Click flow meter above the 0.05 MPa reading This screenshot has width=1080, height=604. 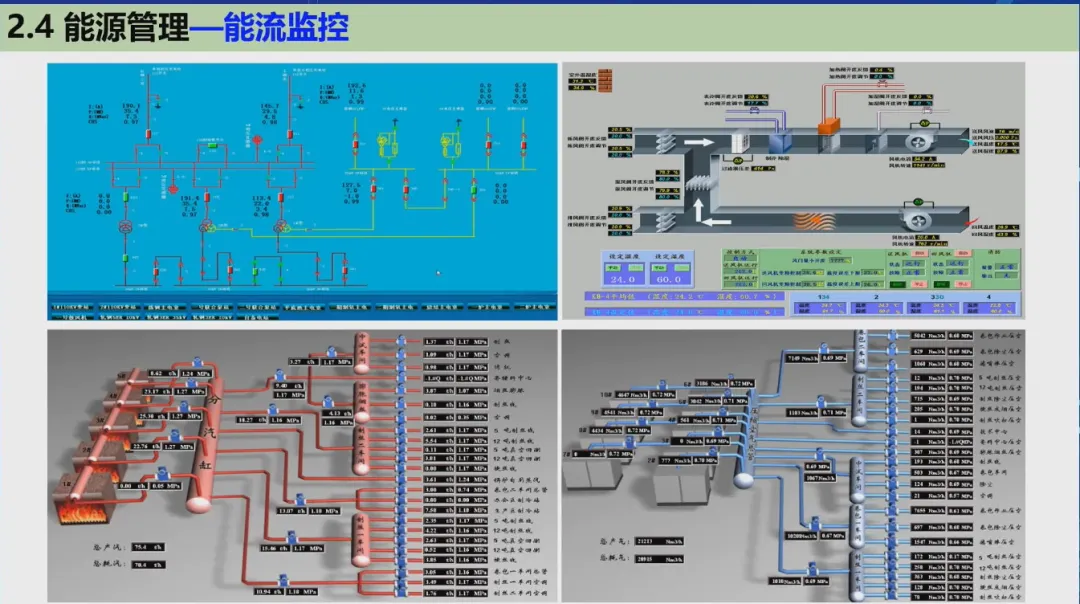pos(163,474)
